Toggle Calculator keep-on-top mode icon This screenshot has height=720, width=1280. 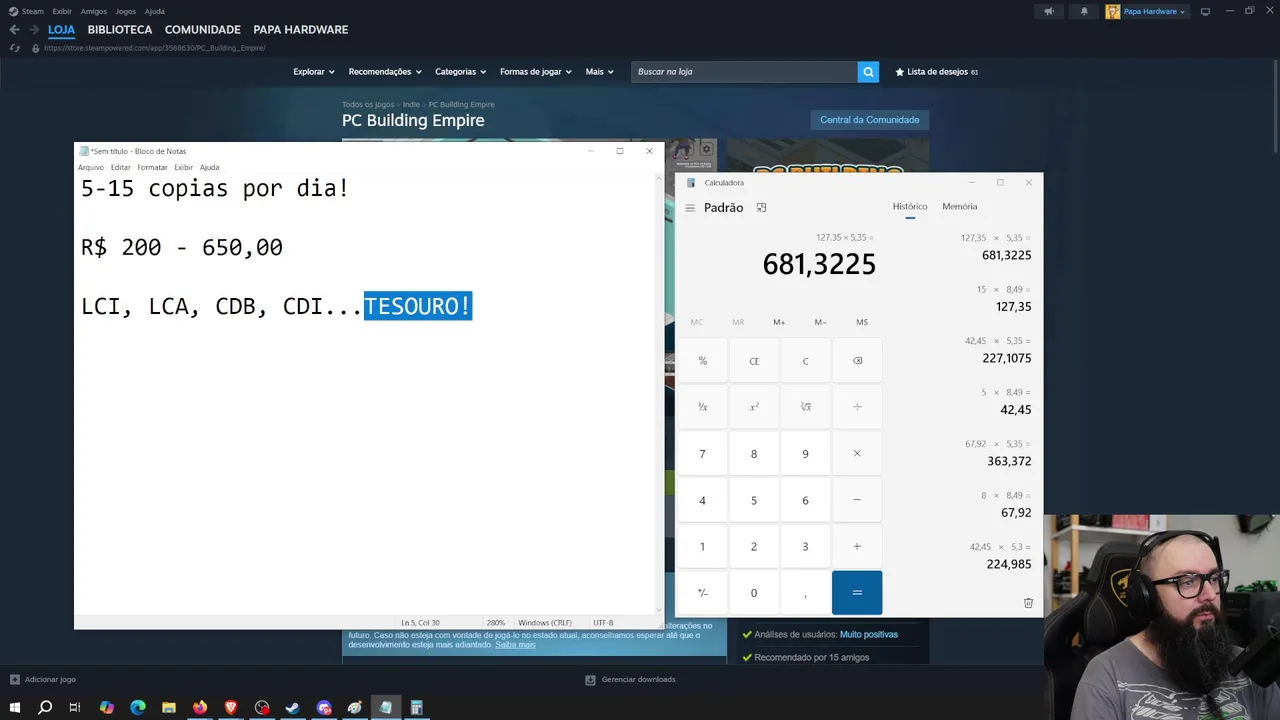tap(761, 208)
